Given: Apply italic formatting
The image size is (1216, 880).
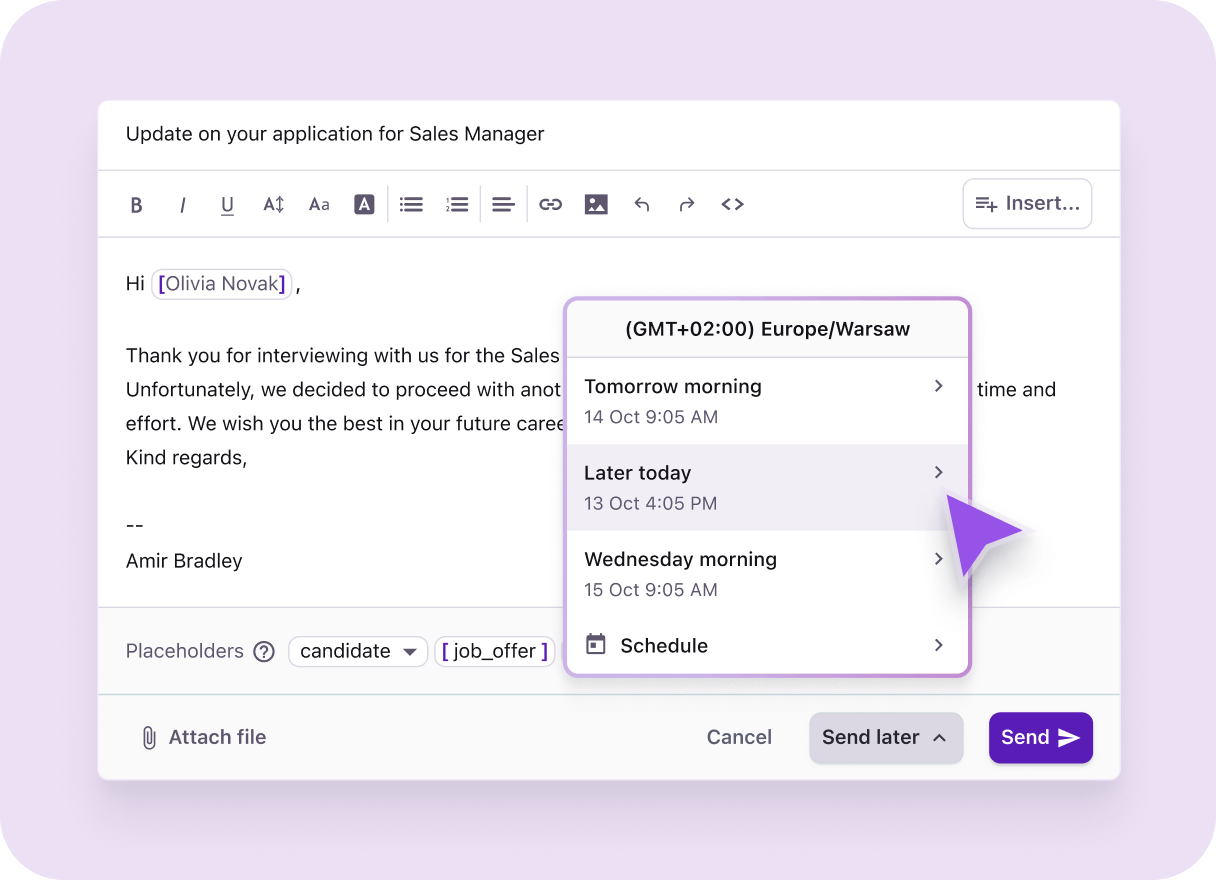Looking at the screenshot, I should (182, 204).
